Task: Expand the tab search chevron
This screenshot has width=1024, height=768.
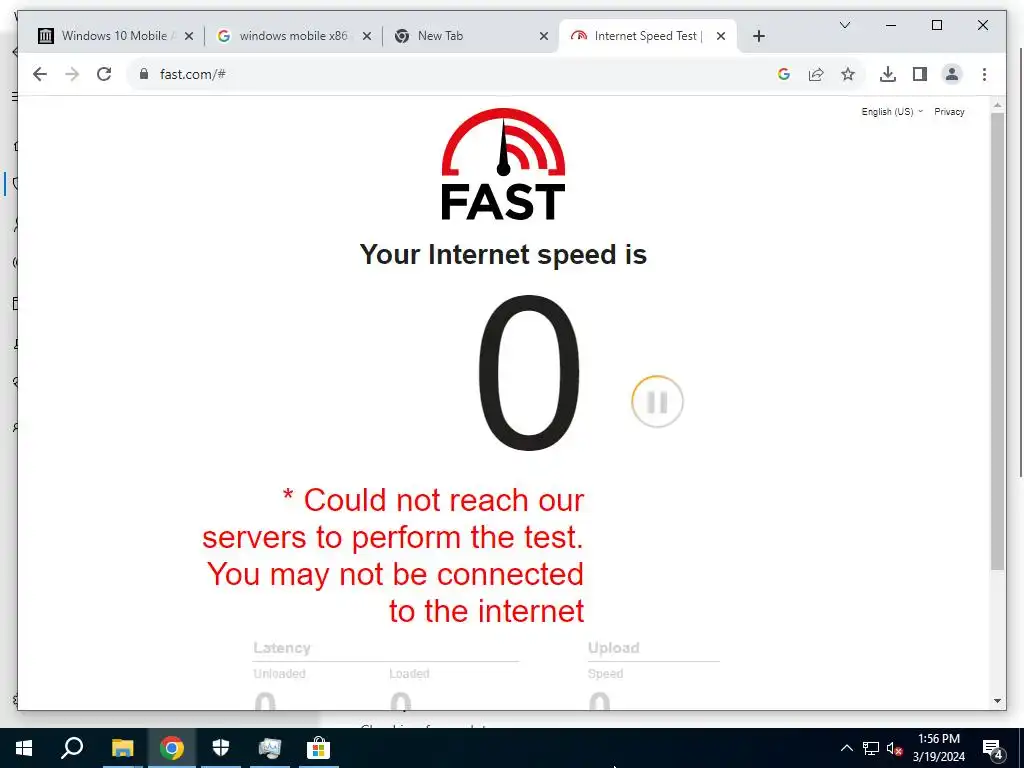Action: [x=844, y=25]
